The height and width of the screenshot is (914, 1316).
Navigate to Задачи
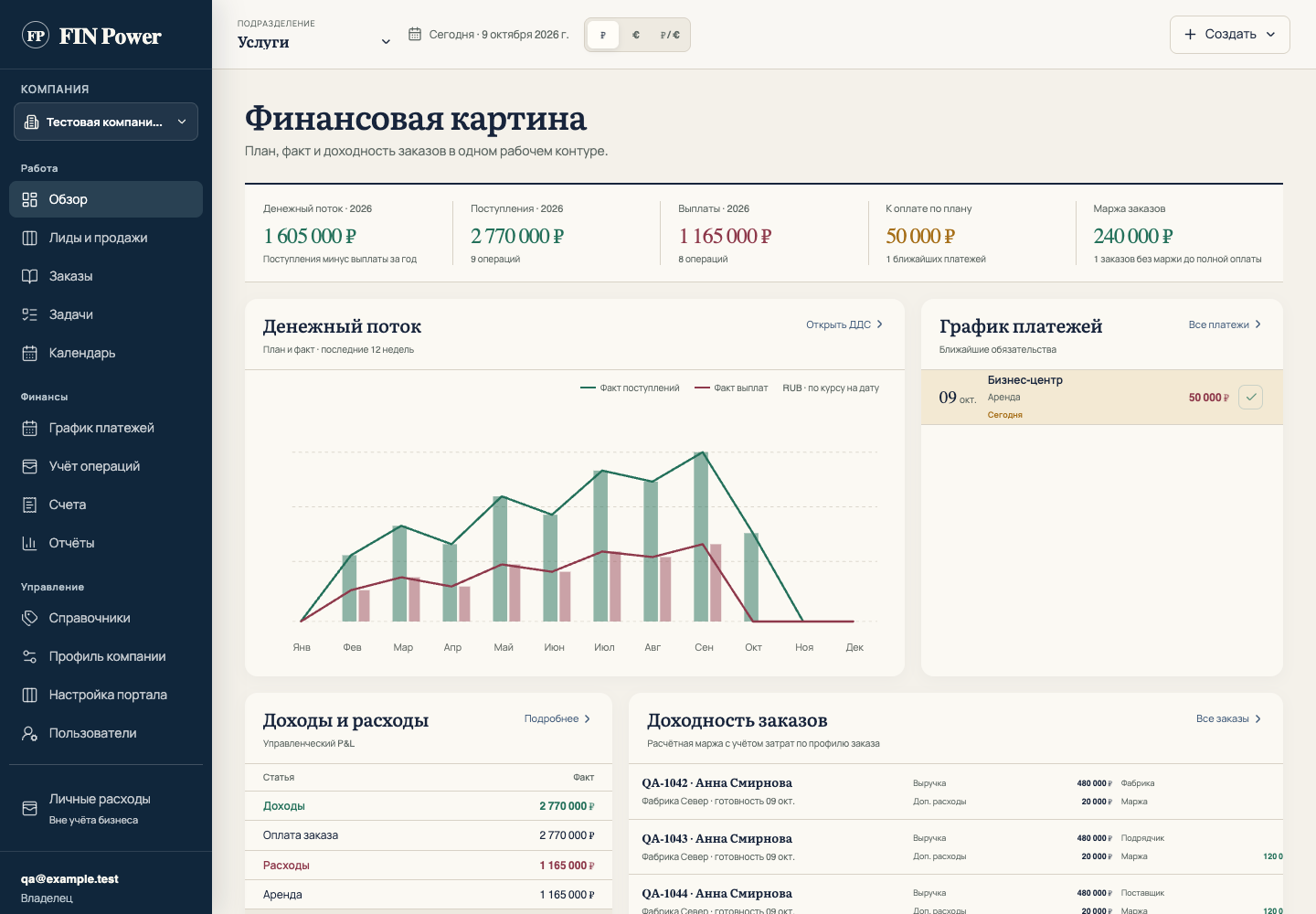[106, 314]
